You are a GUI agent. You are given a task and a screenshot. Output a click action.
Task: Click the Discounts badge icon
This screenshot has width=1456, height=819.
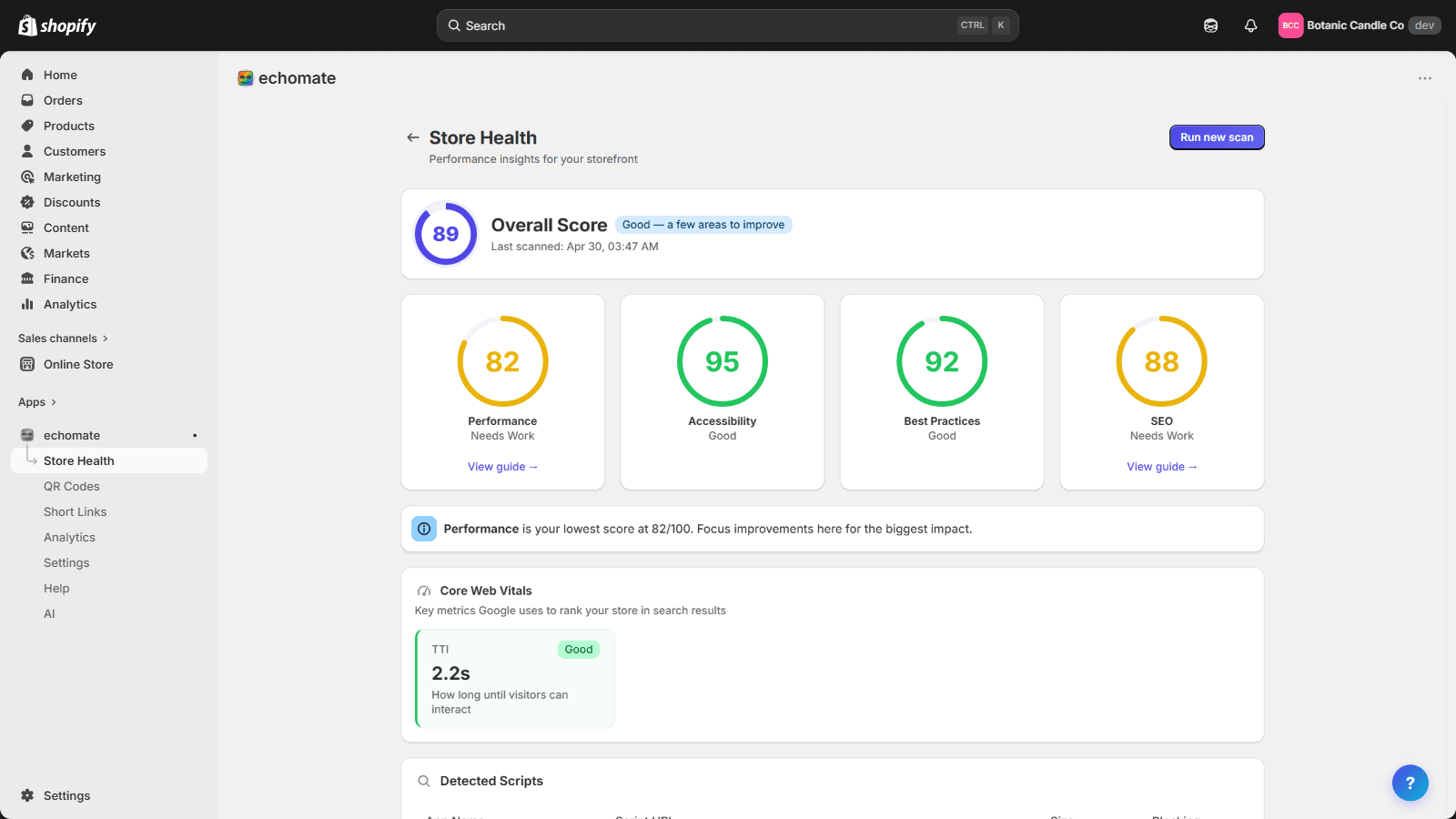tap(27, 202)
